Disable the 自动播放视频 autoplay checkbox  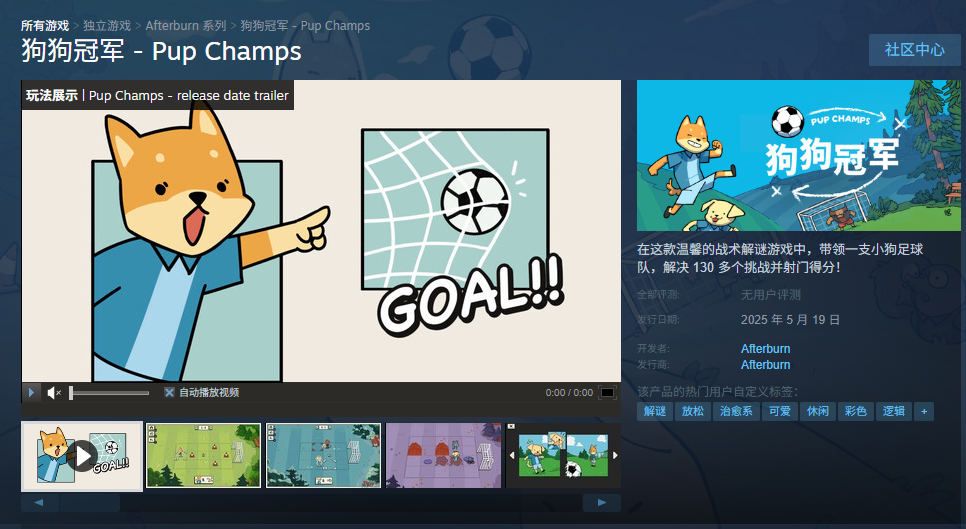(169, 392)
